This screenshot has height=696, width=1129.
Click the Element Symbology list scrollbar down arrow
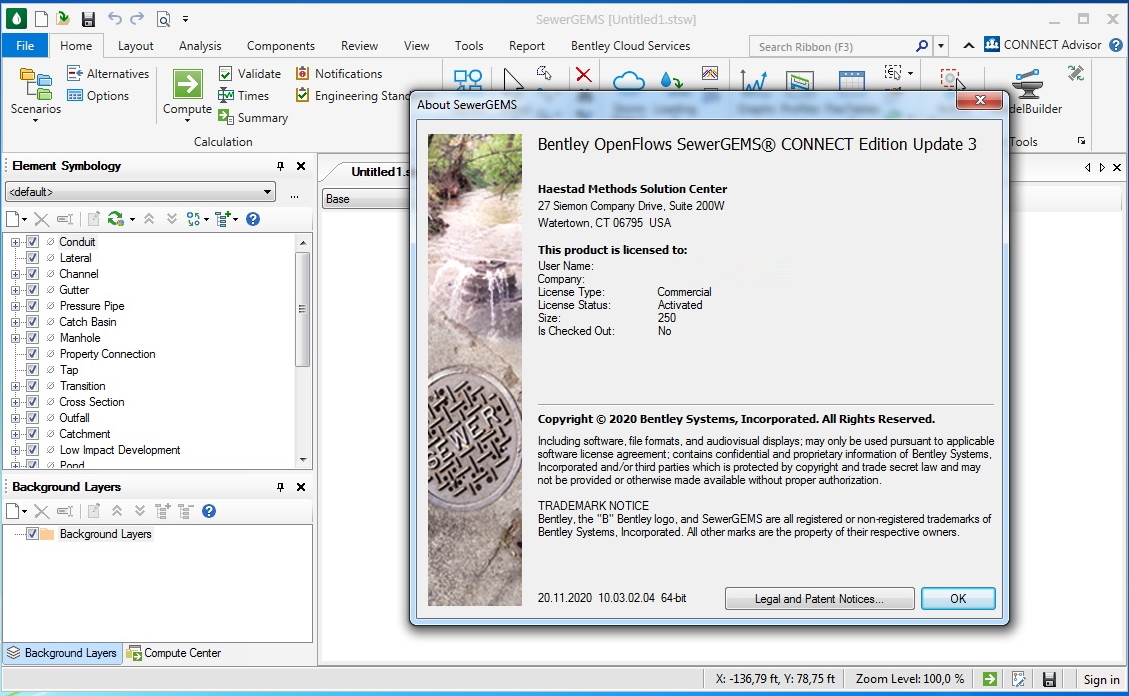(302, 459)
